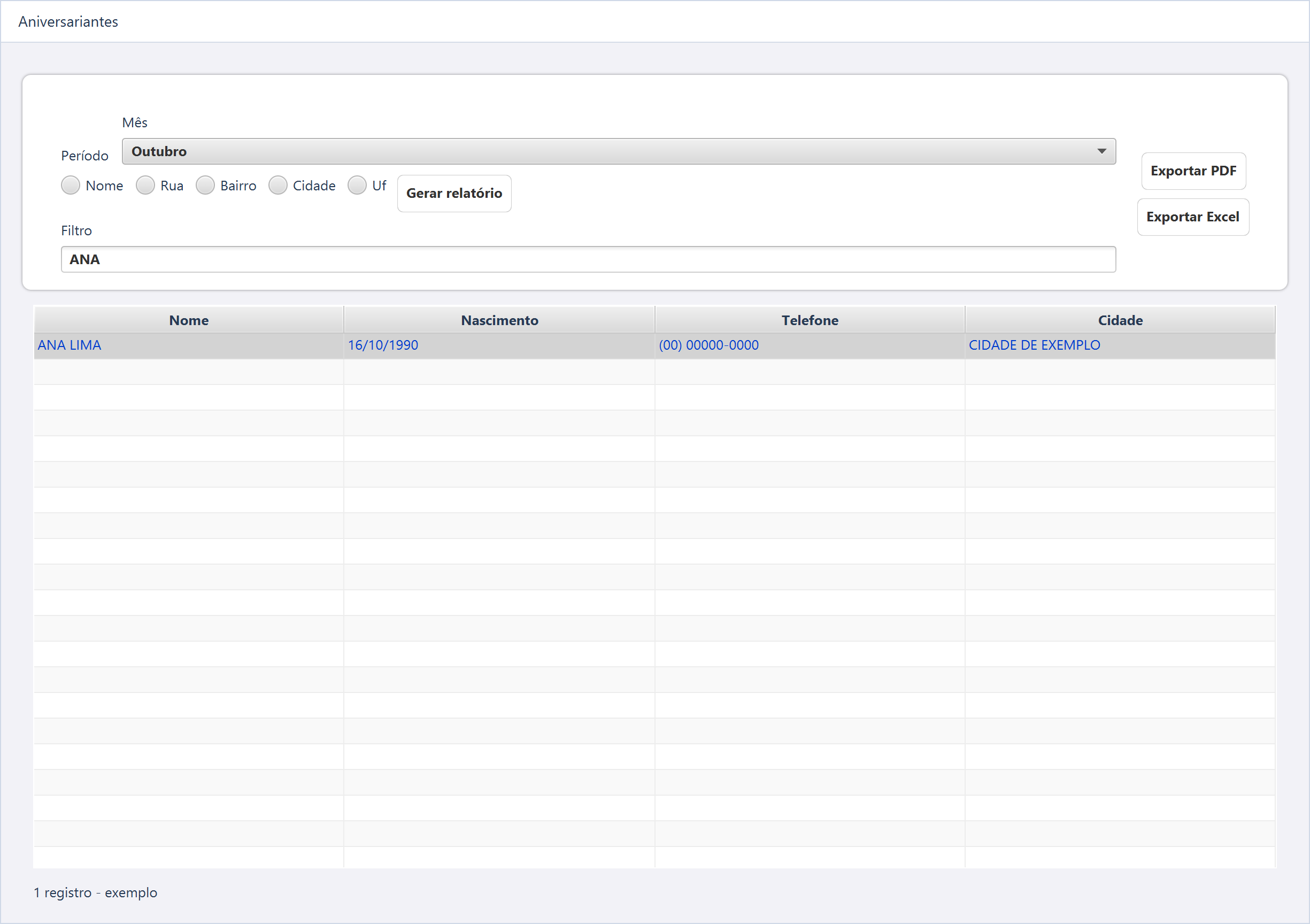Select the ANA LIMA name cell

tap(189, 346)
